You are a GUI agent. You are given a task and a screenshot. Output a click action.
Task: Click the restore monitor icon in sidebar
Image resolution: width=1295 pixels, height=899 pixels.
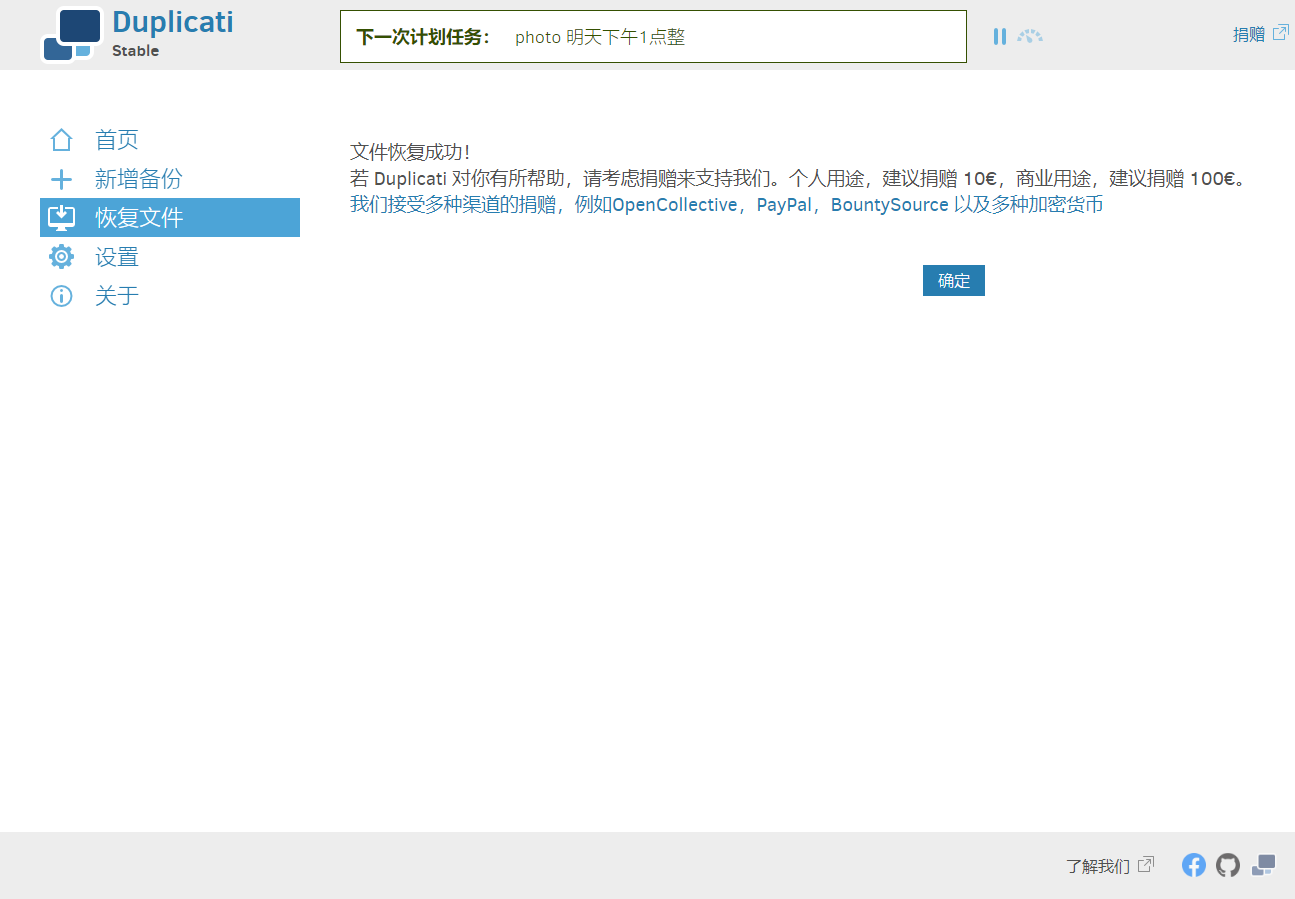click(x=61, y=218)
